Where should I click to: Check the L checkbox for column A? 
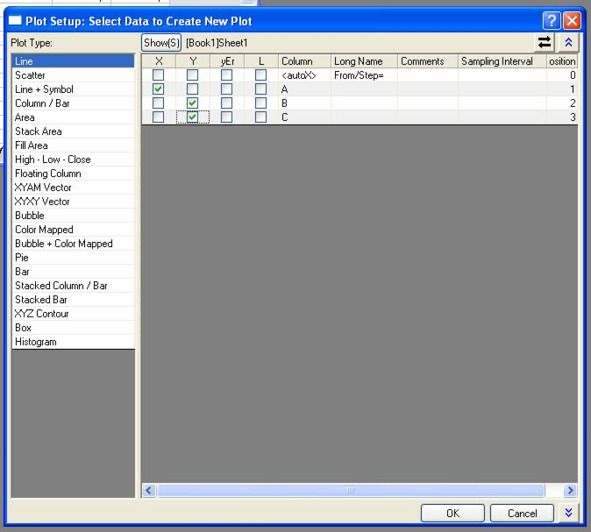click(260, 89)
